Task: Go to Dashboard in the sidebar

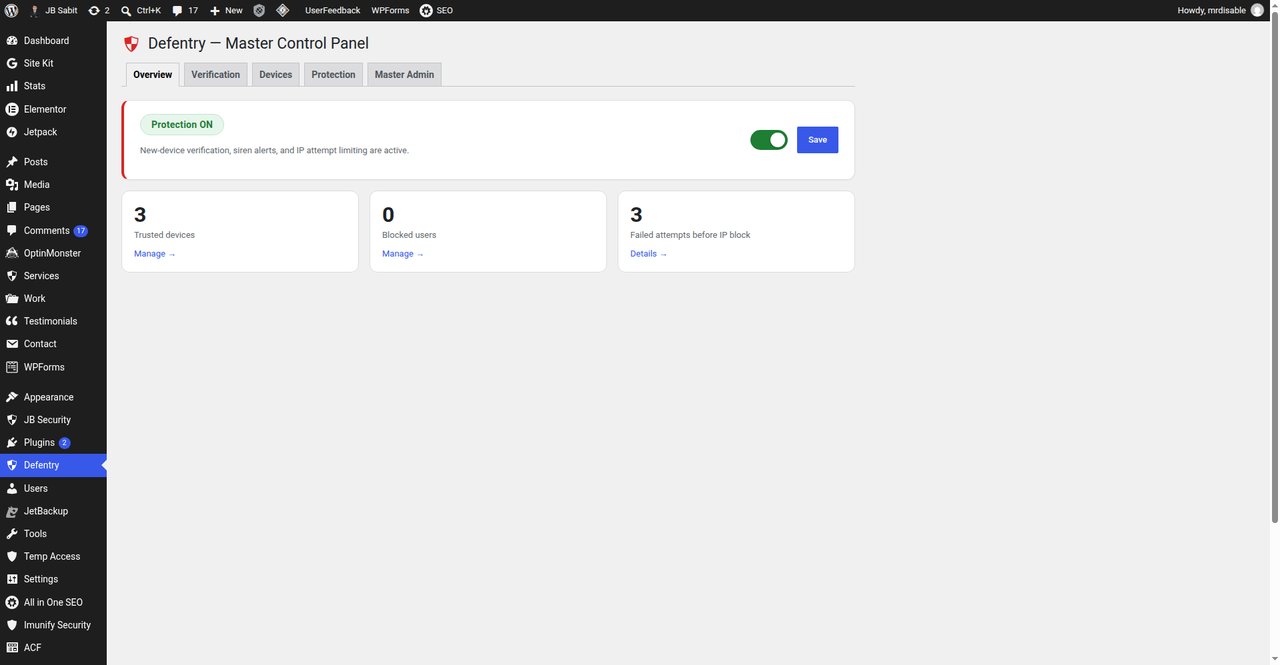Action: pos(53,41)
